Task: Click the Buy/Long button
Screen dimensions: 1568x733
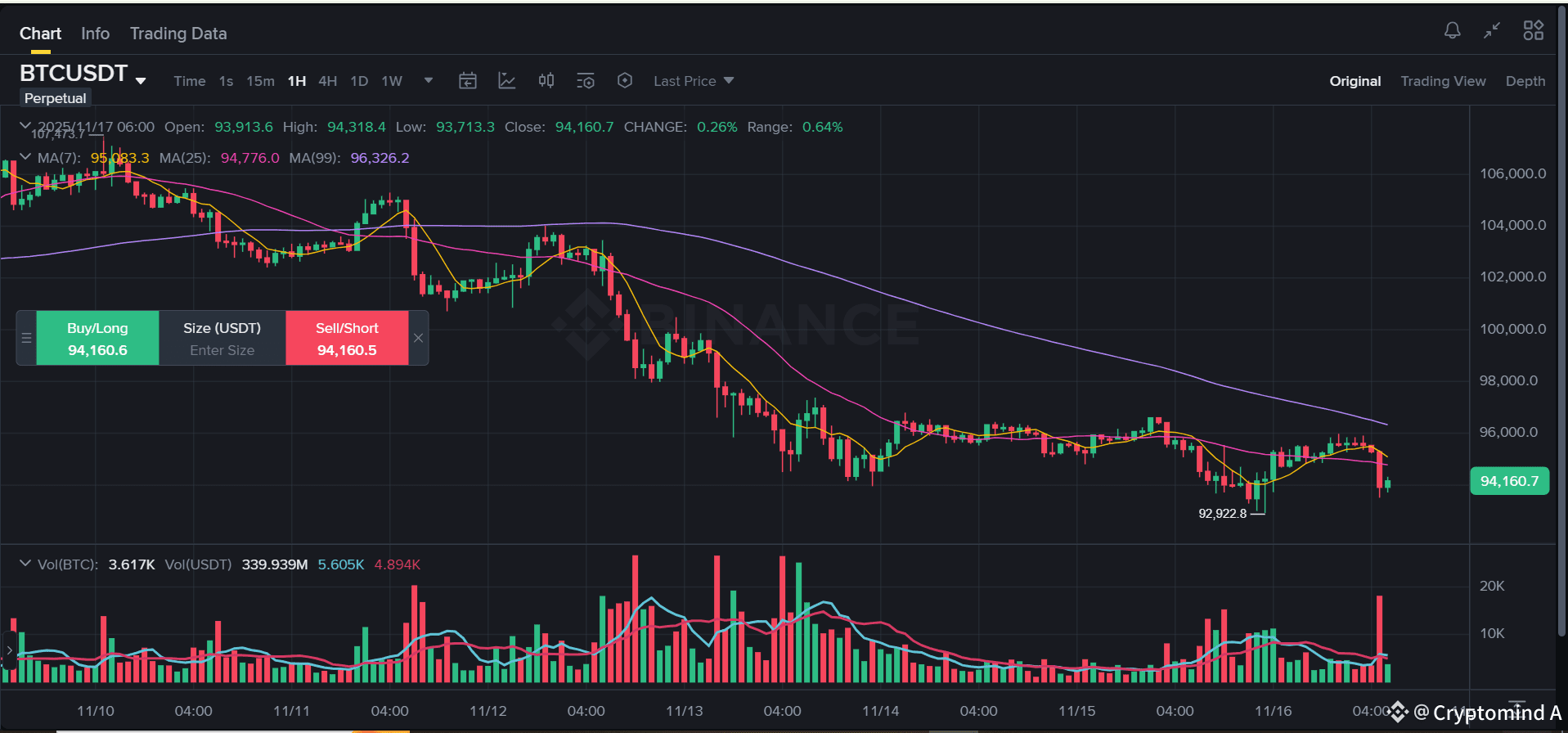Action: 97,338
